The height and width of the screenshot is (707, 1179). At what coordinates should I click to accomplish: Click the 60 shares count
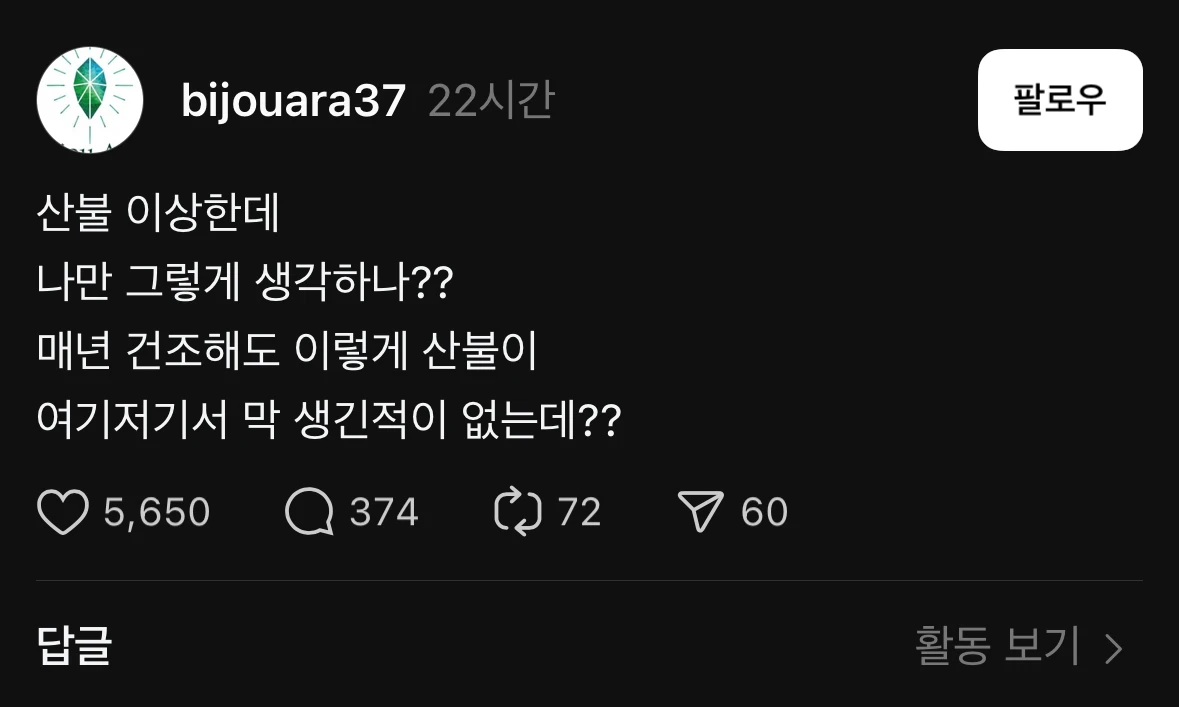764,512
